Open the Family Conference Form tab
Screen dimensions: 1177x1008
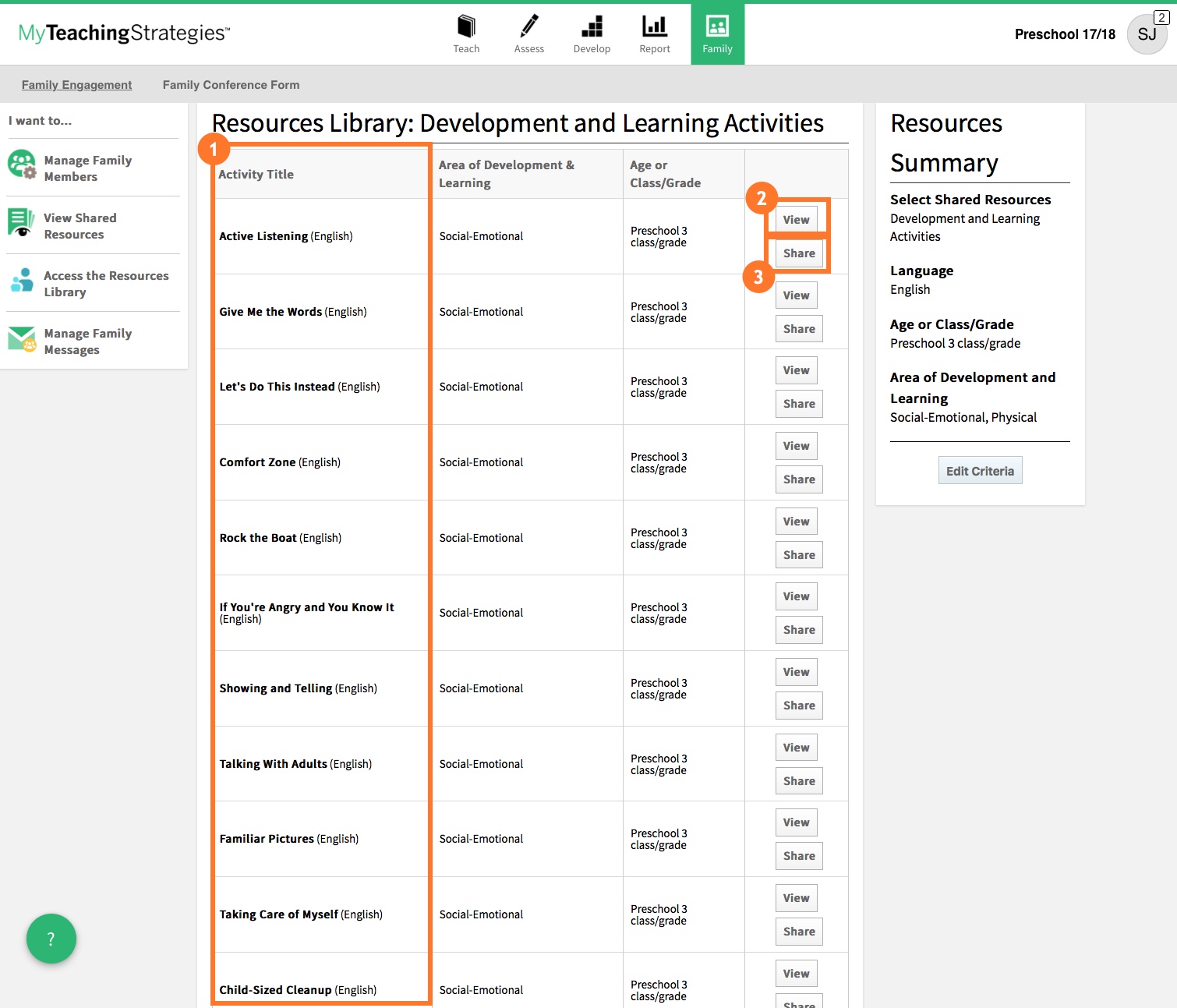231,85
